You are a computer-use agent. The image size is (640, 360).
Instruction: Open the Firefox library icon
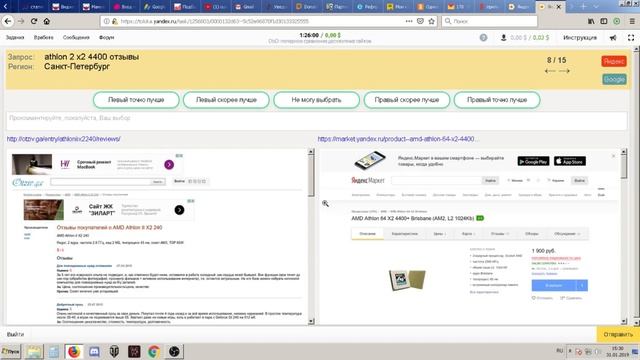click(591, 21)
